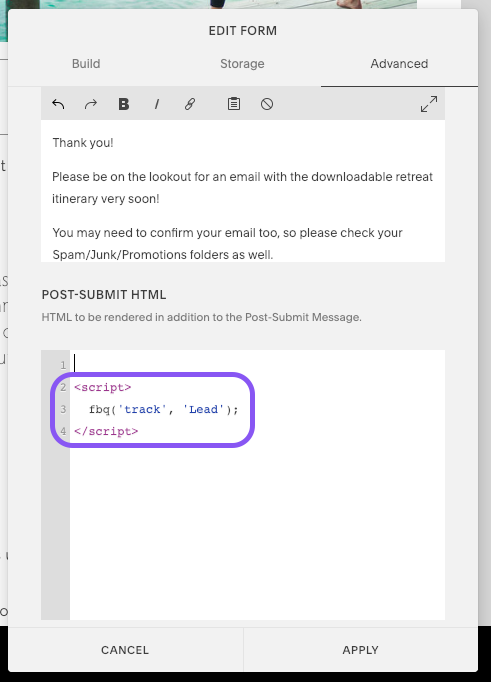The width and height of the screenshot is (491, 682).
Task: Click the opening <script> tag line
Action: (x=103, y=387)
